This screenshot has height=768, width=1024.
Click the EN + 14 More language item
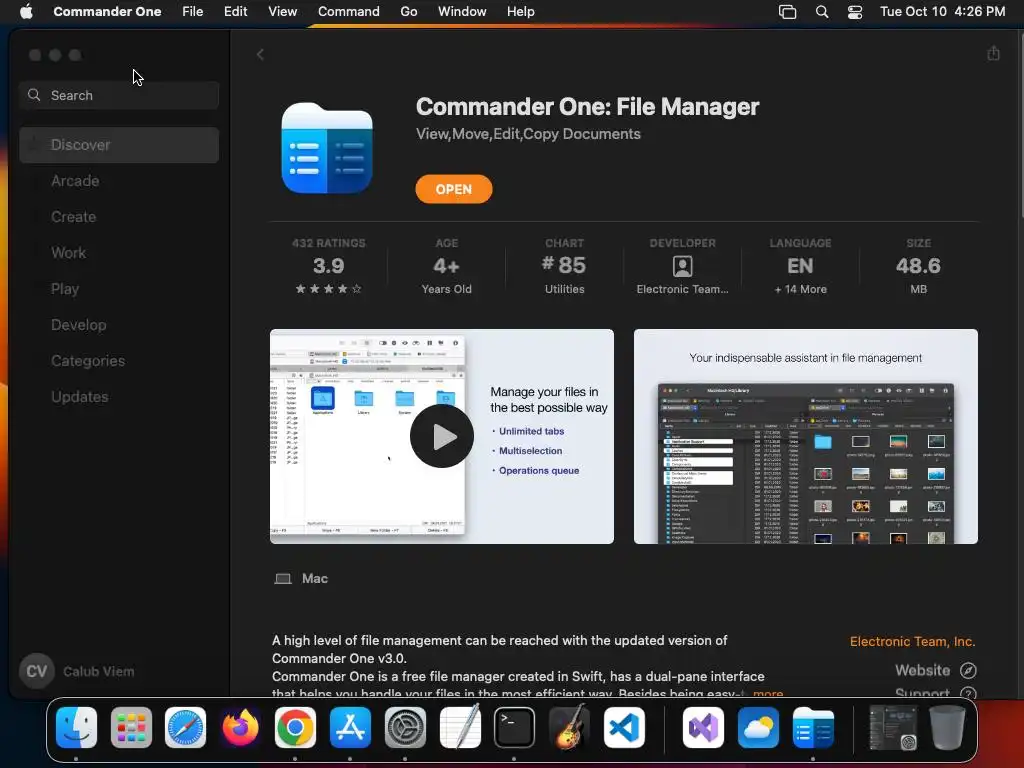(x=800, y=266)
